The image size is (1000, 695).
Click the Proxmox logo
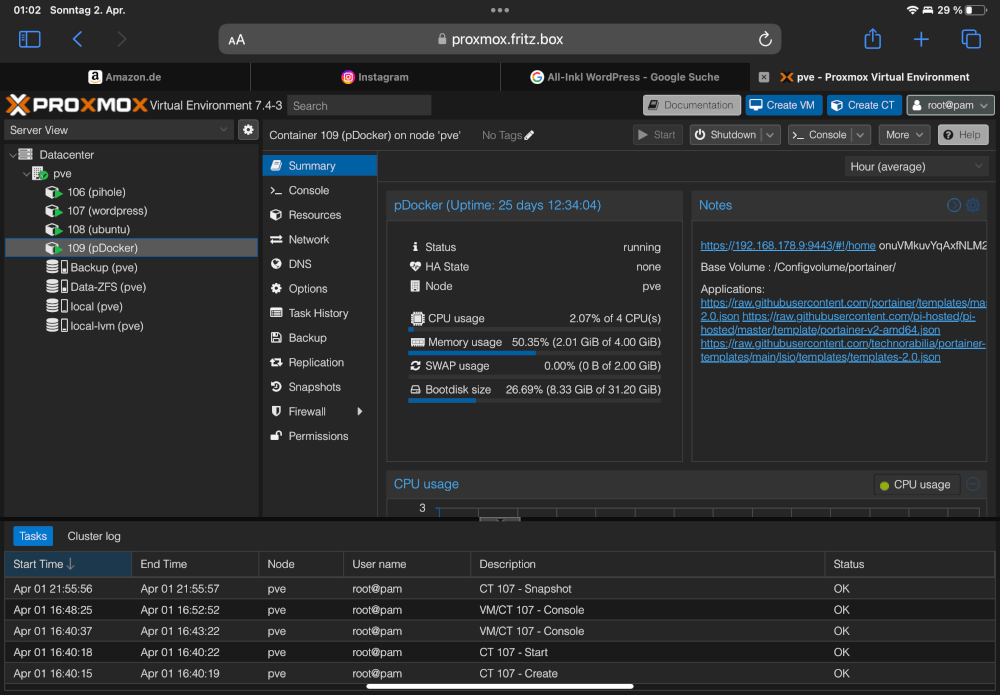(x=77, y=105)
